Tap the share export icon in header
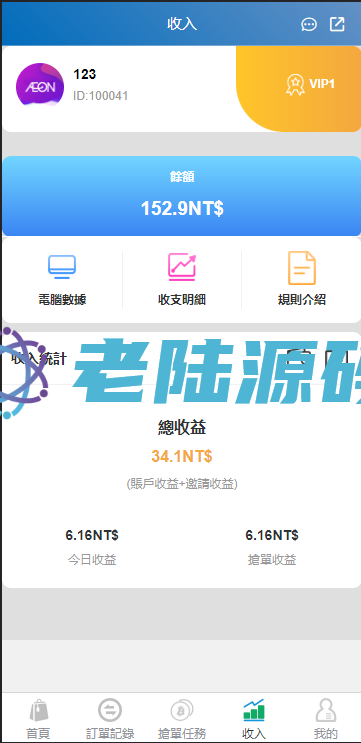Image resolution: width=361 pixels, height=743 pixels. click(337, 24)
